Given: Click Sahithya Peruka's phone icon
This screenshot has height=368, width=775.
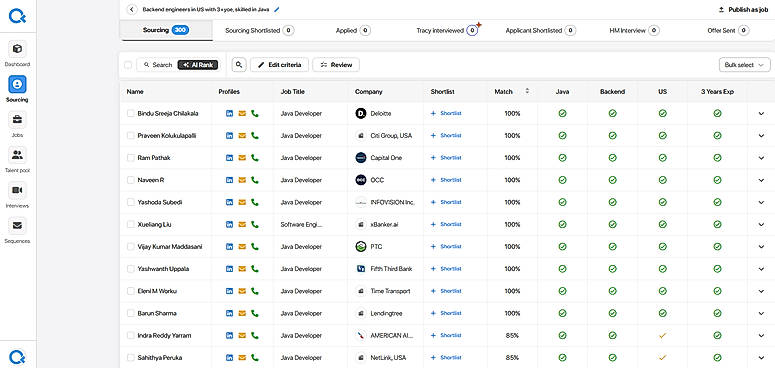Looking at the screenshot, I should [255, 358].
